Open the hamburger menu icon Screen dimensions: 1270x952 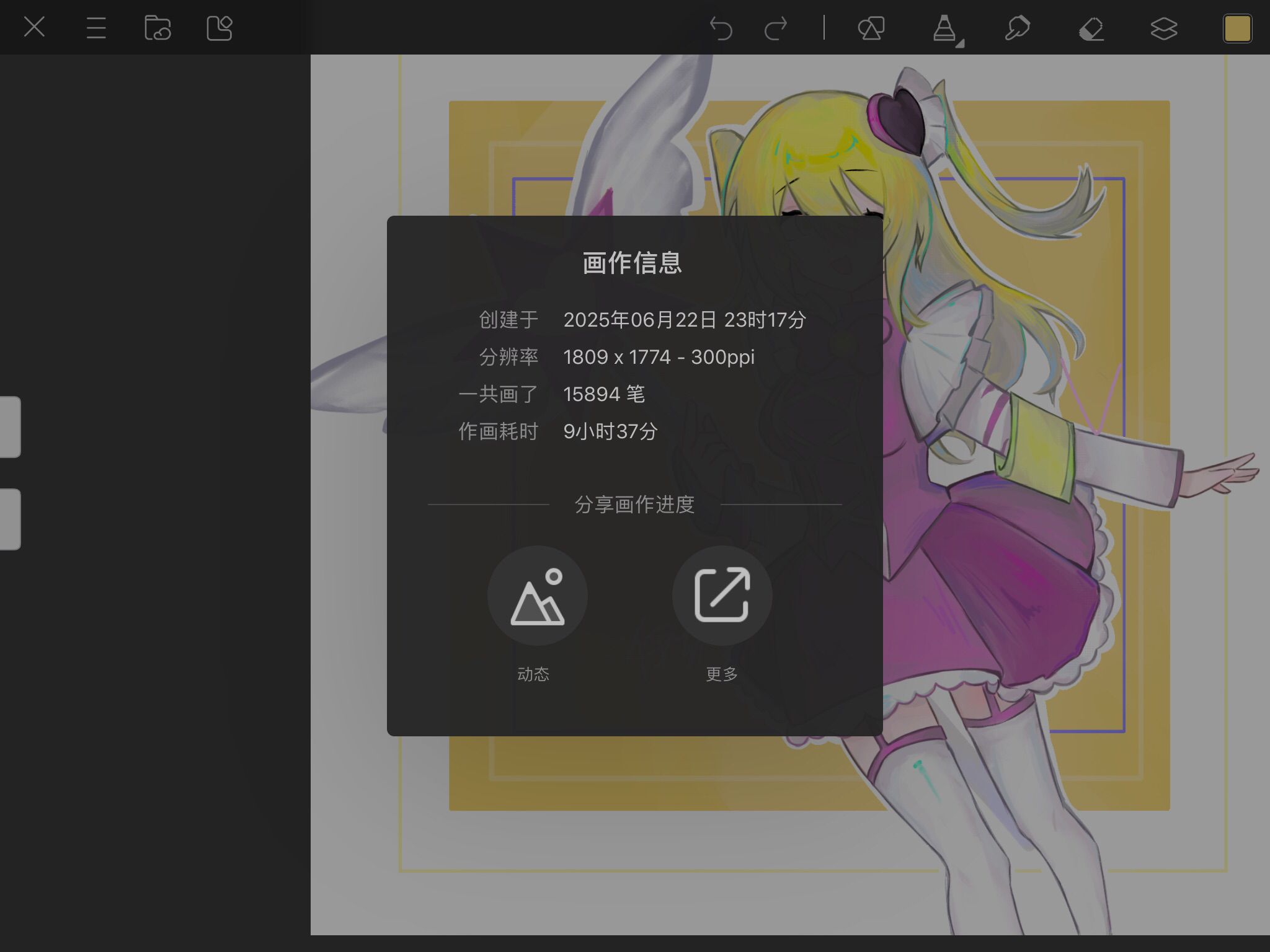(96, 28)
